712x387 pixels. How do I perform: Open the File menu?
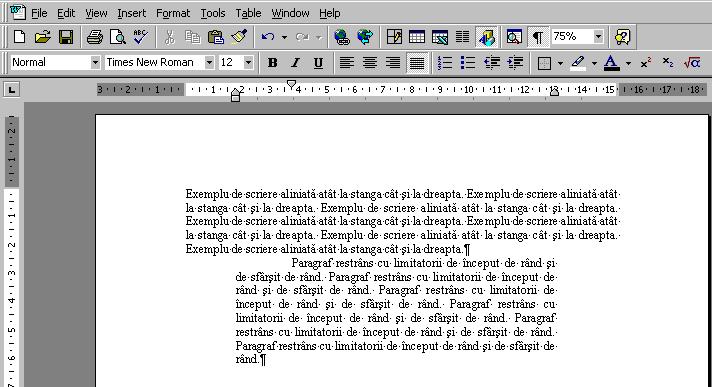39,13
